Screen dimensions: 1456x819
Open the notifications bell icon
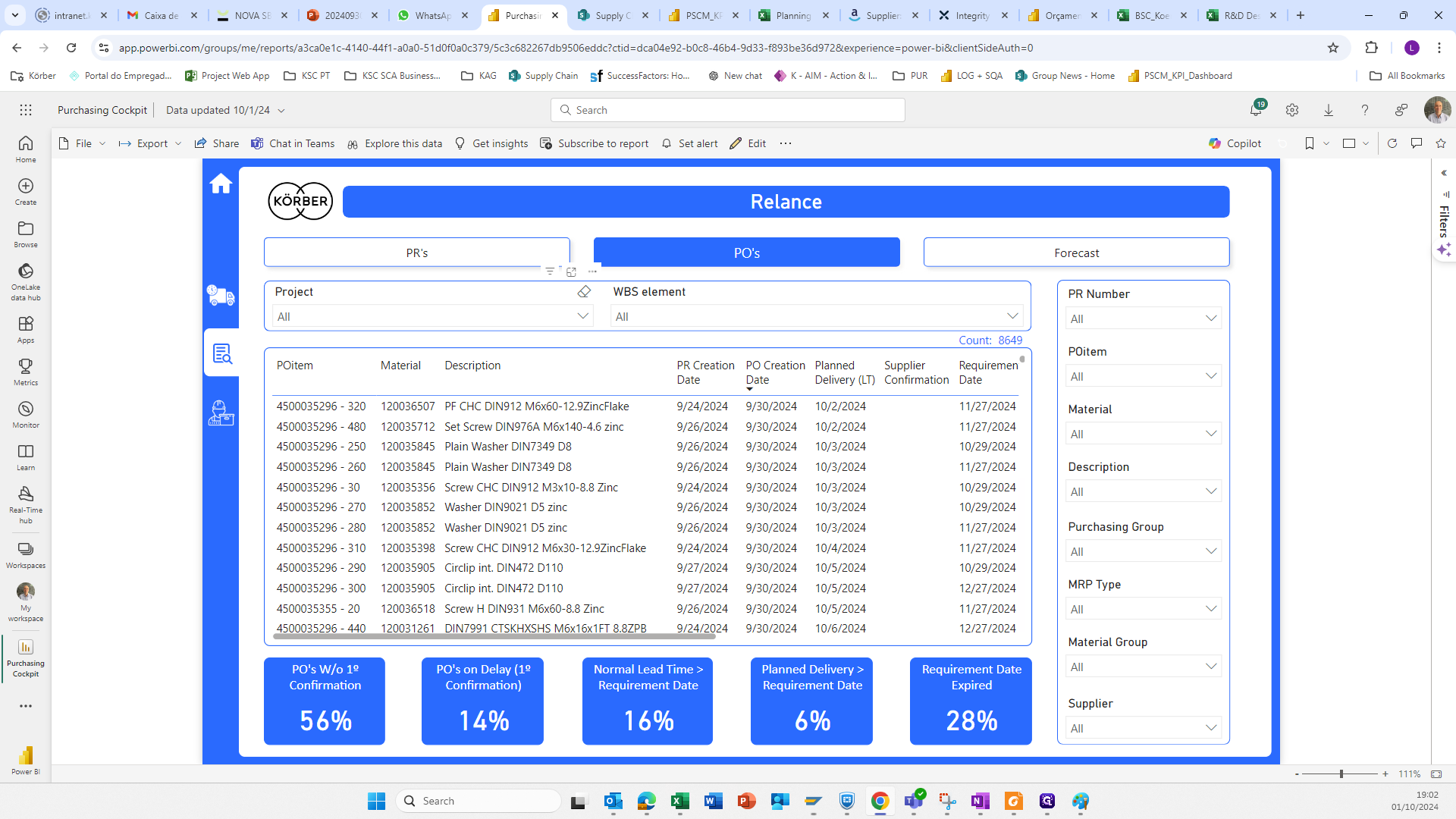tap(1256, 110)
